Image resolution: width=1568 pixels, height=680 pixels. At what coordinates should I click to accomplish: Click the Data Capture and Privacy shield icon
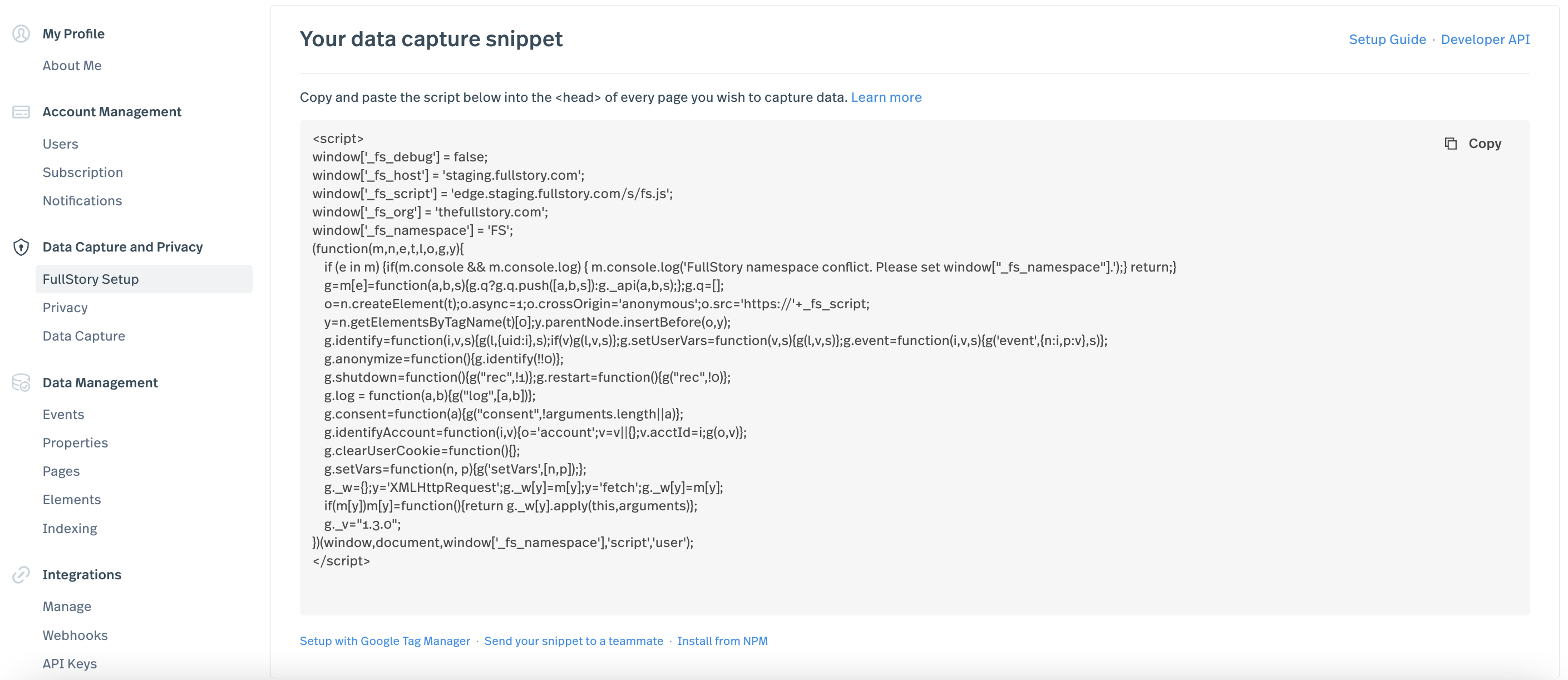point(21,247)
